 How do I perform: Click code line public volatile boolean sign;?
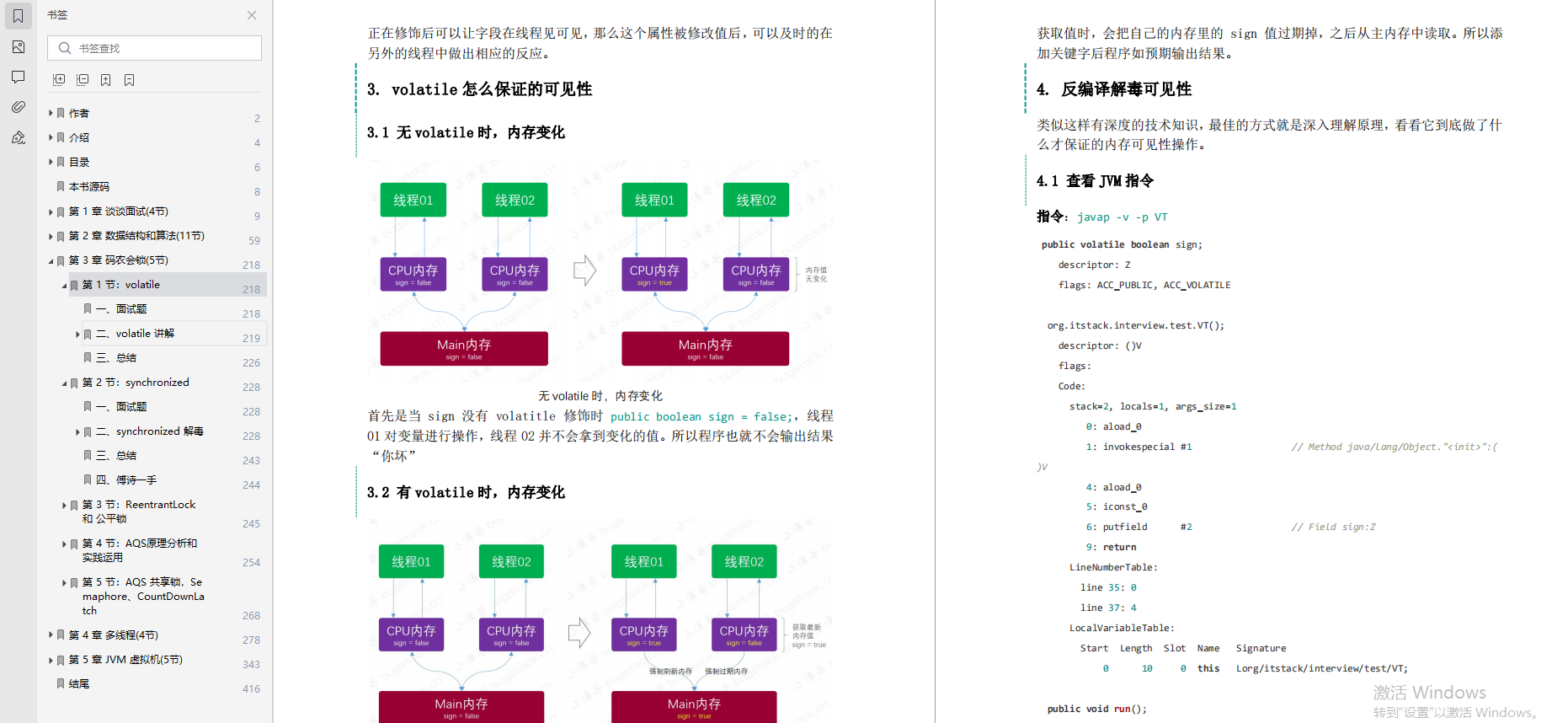point(1122,244)
